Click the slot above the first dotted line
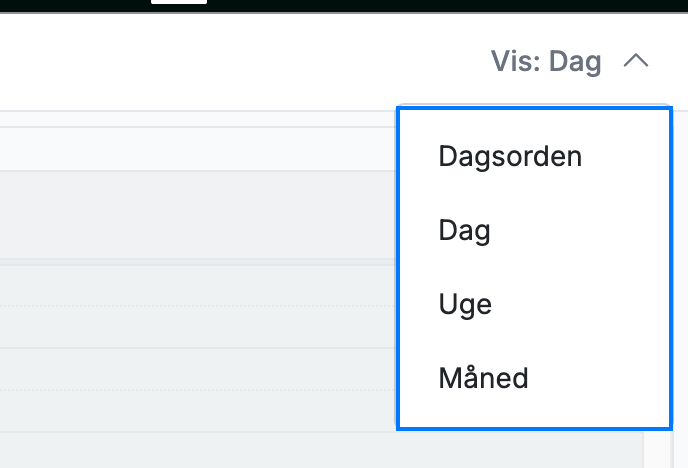 (198, 286)
